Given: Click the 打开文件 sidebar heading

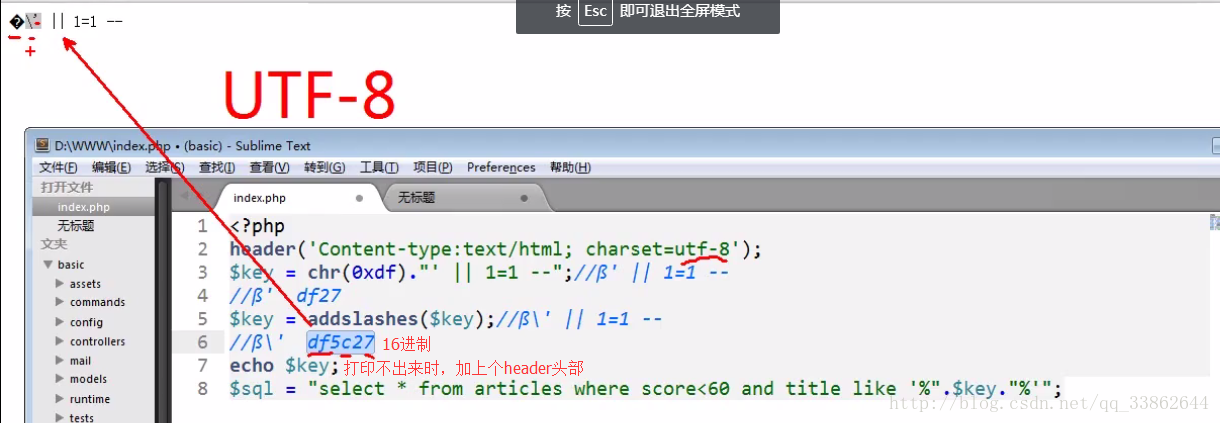Looking at the screenshot, I should coord(66,187).
